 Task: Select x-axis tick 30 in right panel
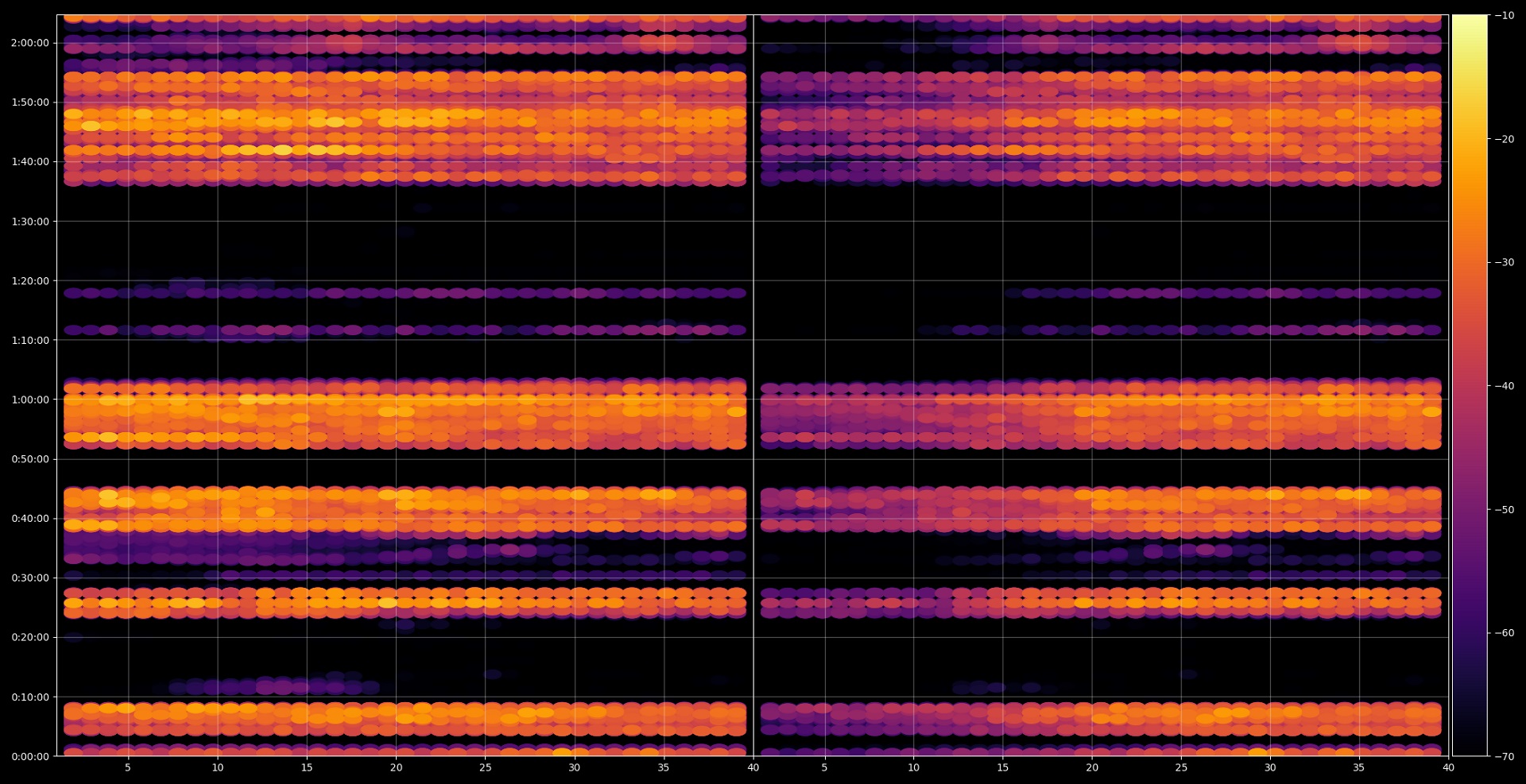(1270, 767)
